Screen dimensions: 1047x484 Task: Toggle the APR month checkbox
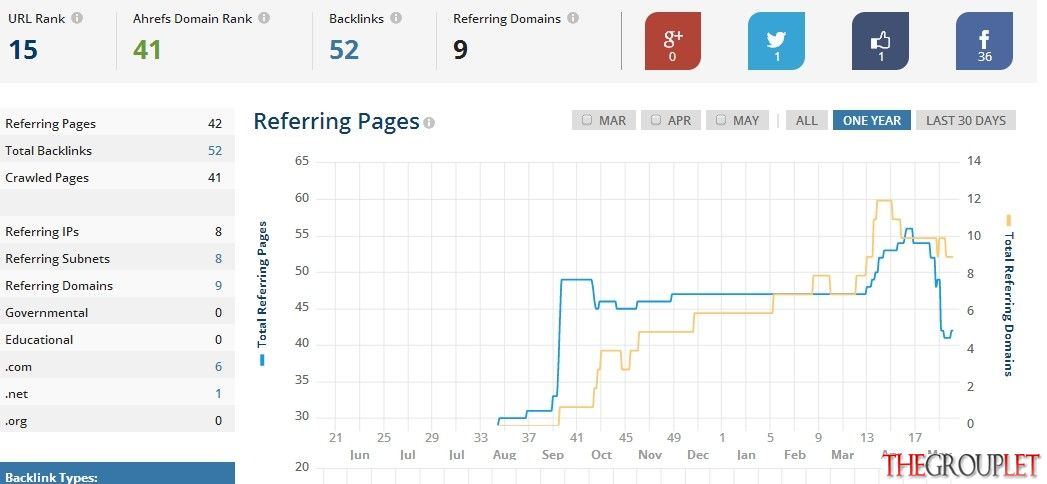click(x=656, y=120)
